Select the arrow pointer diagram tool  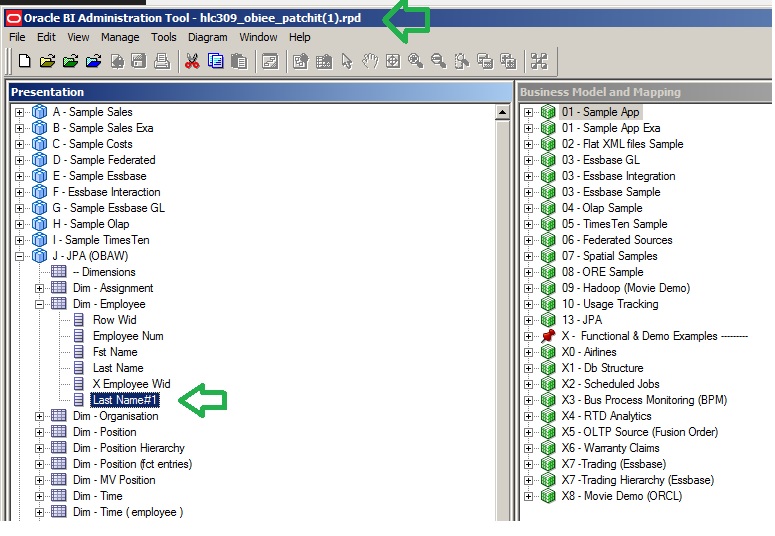coord(347,61)
